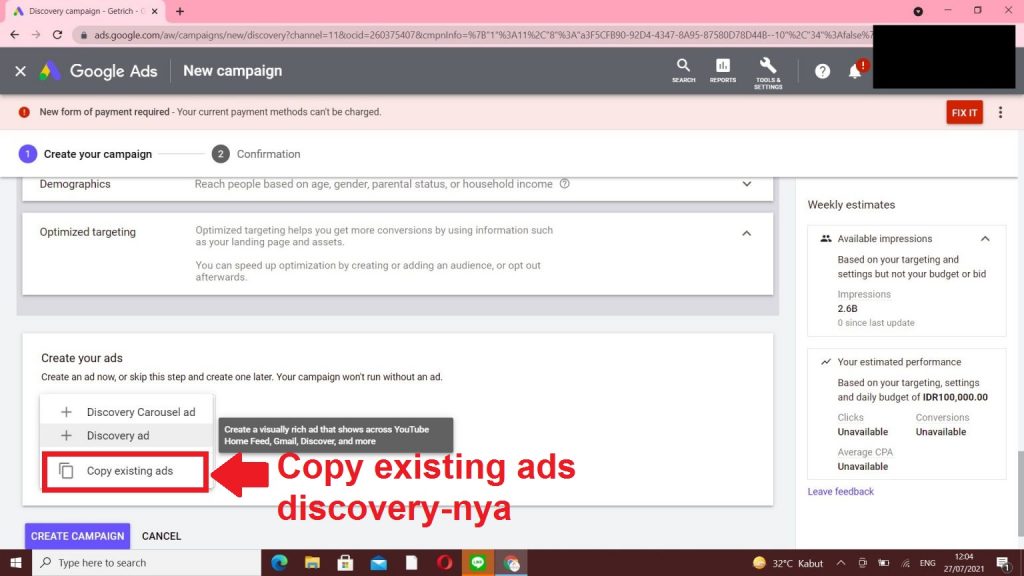Open Tools & Settings wrench icon
The height and width of the screenshot is (576, 1024).
click(768, 70)
